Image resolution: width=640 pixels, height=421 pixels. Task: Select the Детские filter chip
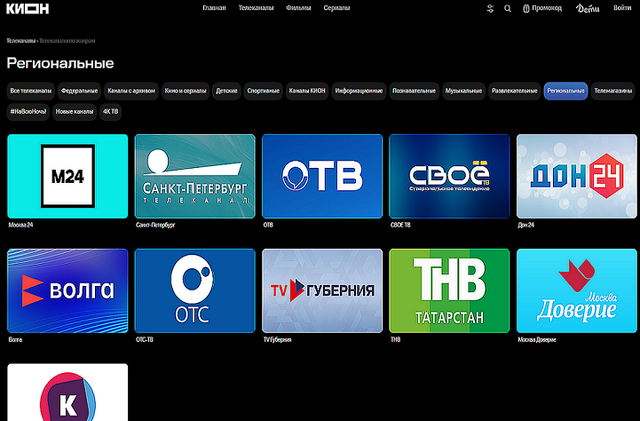pyautogui.click(x=227, y=91)
